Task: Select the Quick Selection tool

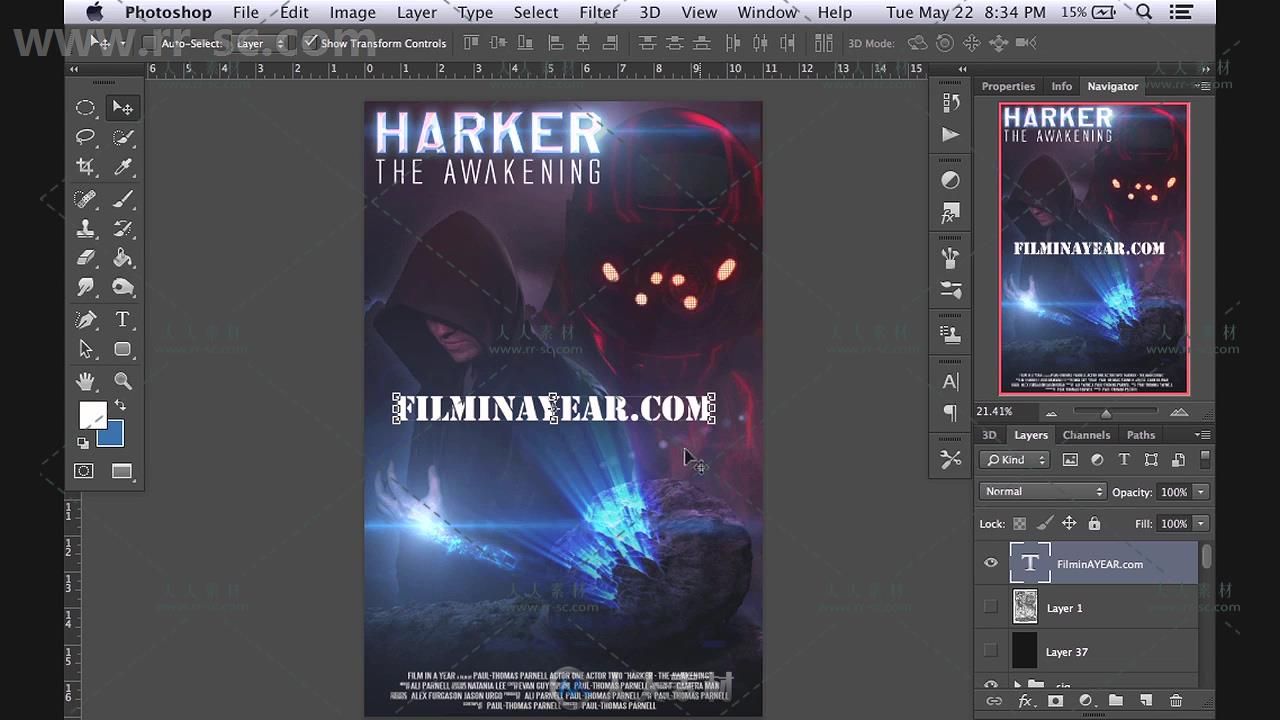Action: pyautogui.click(x=122, y=137)
